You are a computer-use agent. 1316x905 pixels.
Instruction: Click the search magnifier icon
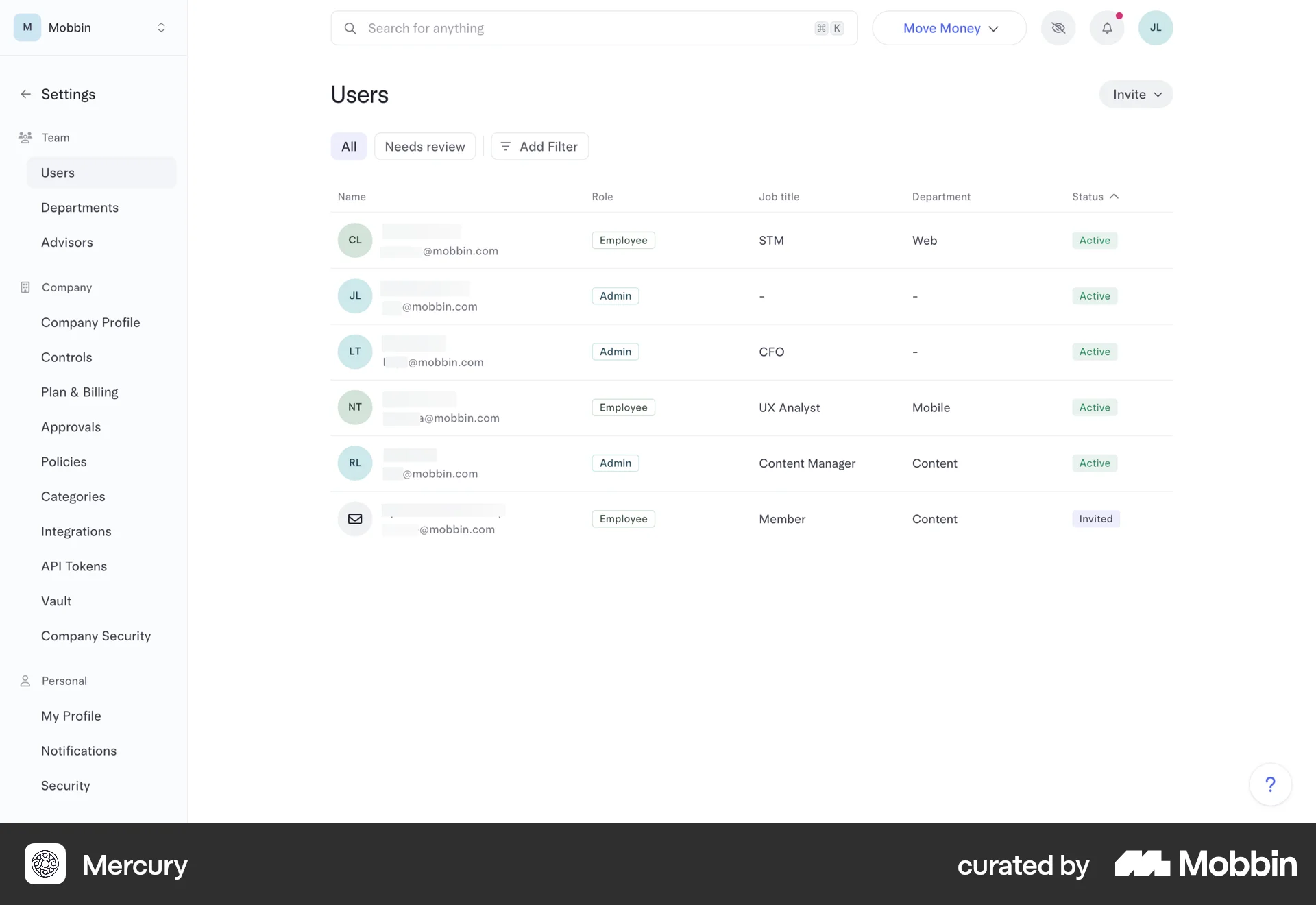350,28
